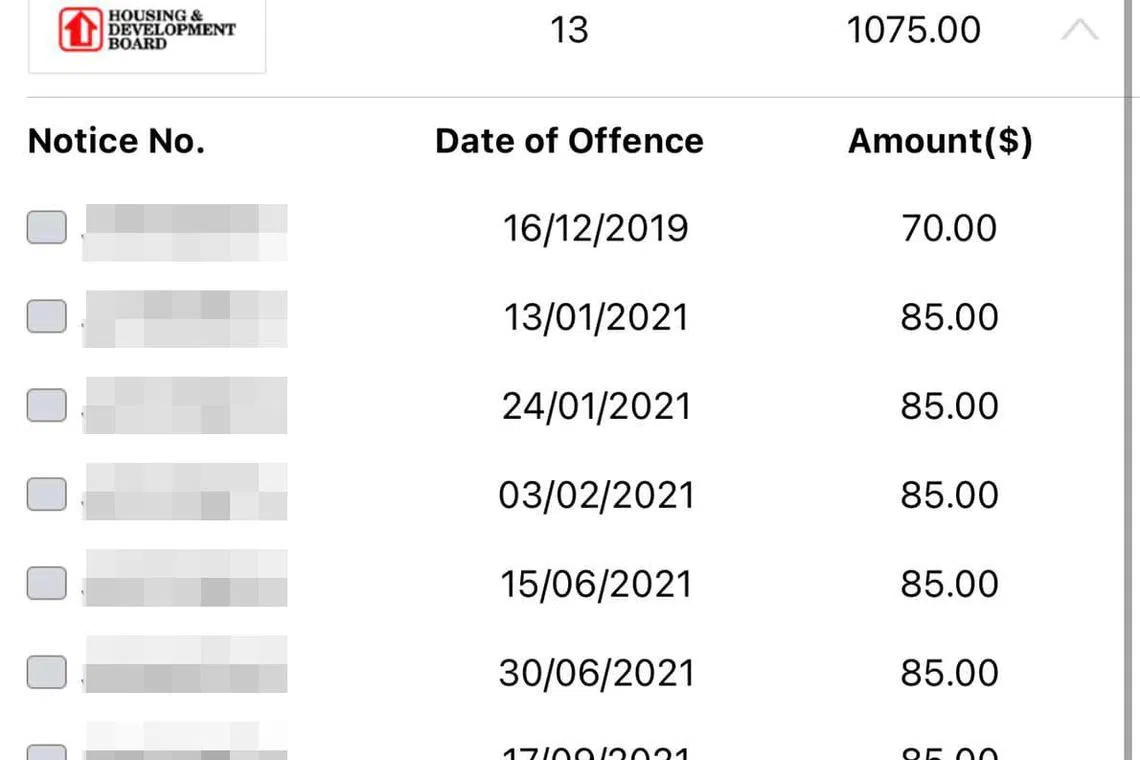This screenshot has height=760, width=1140.
Task: Select the 16/12/2019 offence date
Action: (595, 228)
